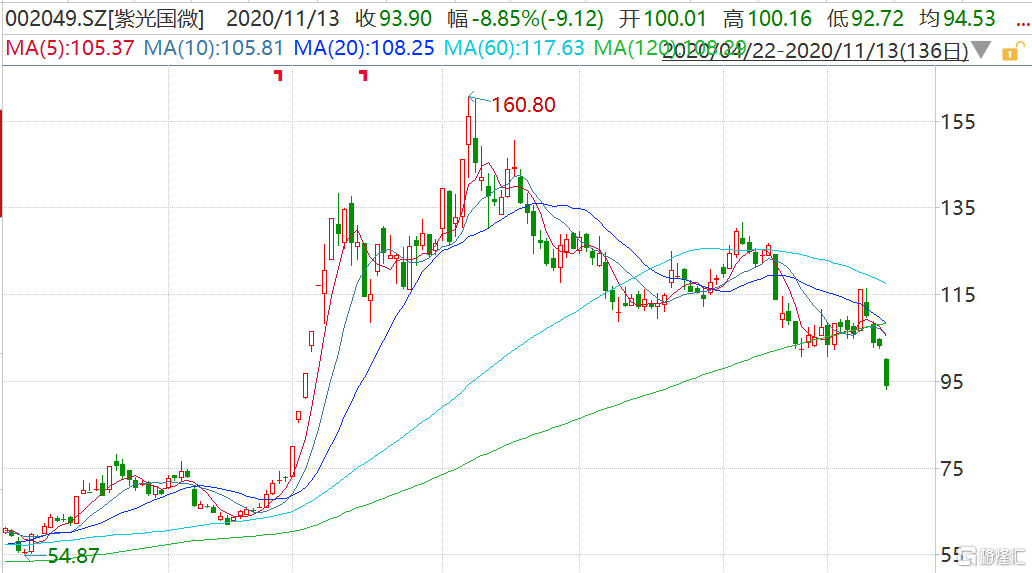Click the closing price 收93.90
1032x573 pixels.
tap(394, 18)
